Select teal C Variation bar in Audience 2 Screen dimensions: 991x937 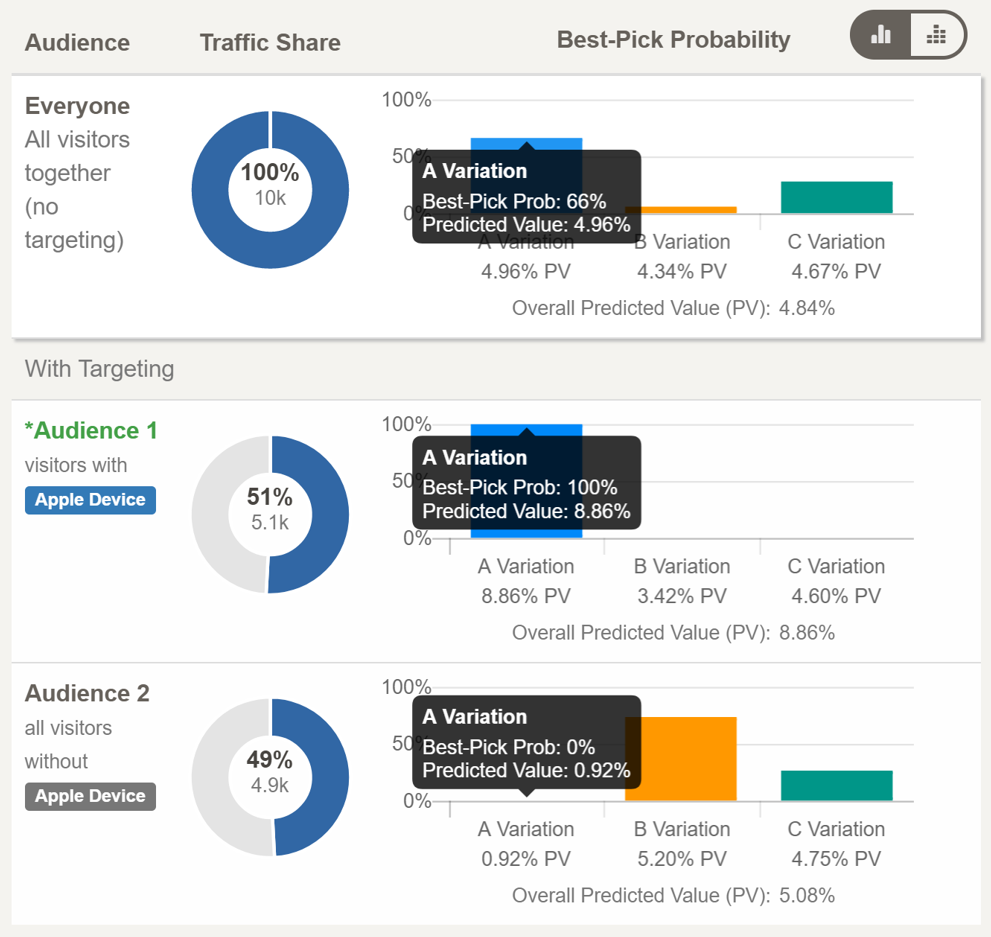coord(836,785)
